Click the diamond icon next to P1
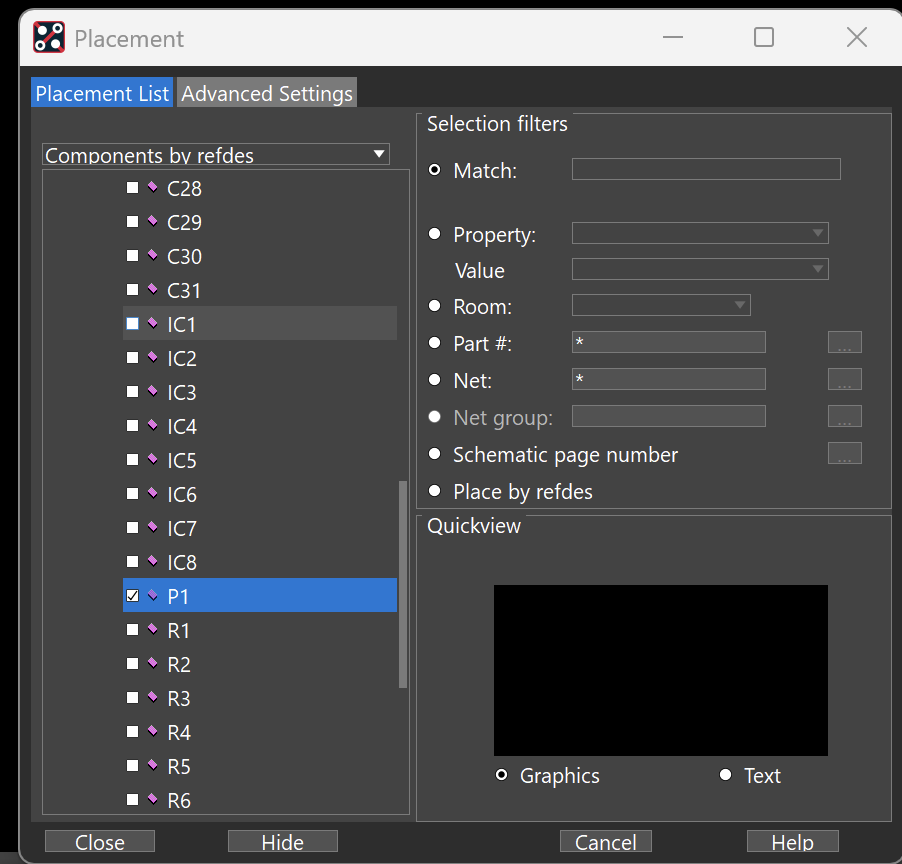This screenshot has width=902, height=864. coord(152,595)
